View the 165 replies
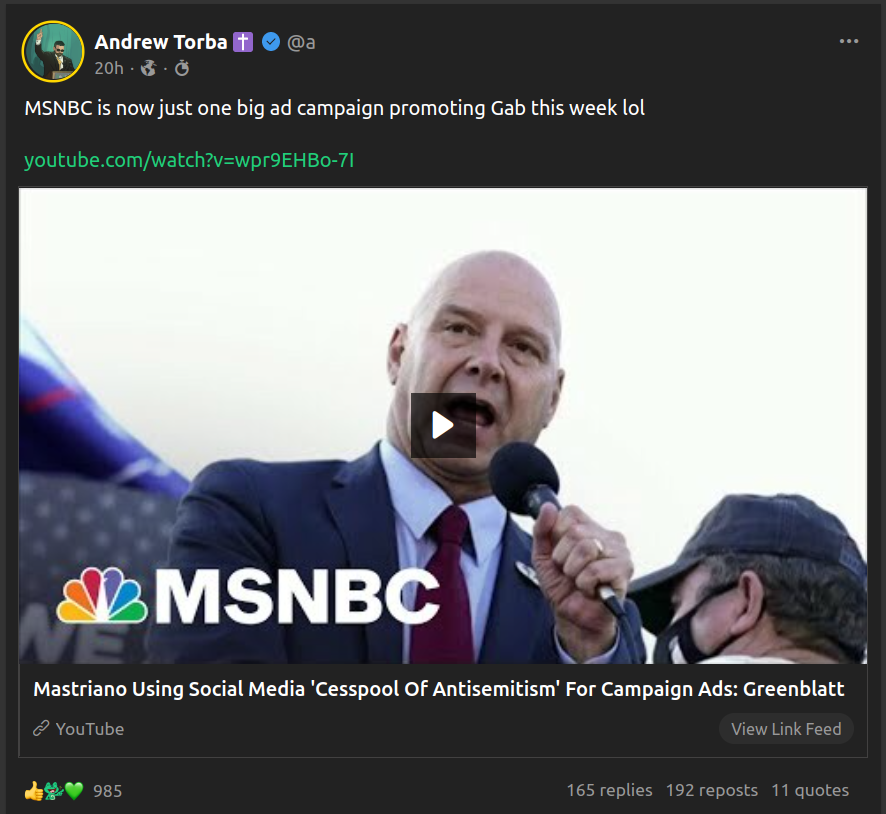 [609, 790]
